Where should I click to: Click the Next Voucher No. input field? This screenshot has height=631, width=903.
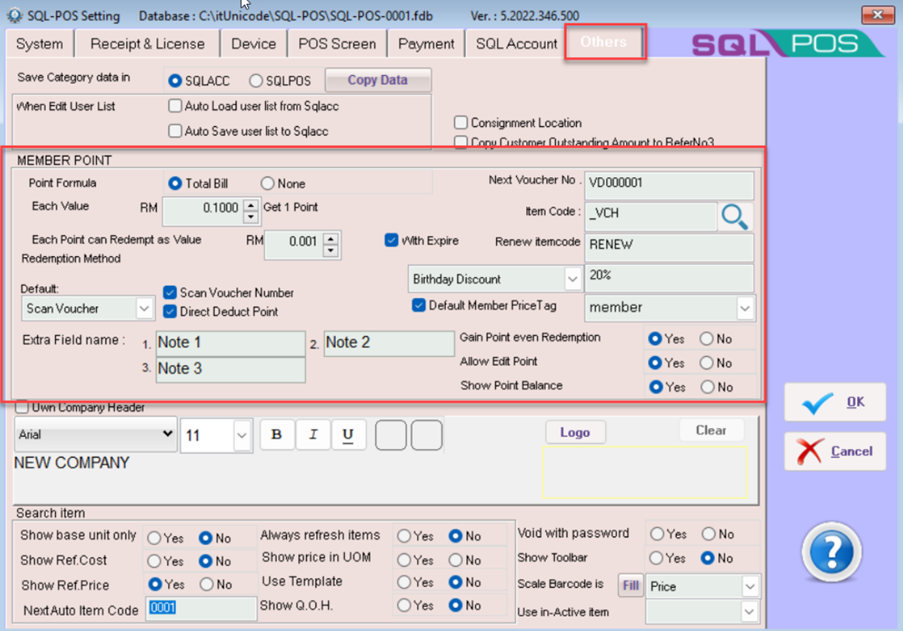tap(669, 184)
